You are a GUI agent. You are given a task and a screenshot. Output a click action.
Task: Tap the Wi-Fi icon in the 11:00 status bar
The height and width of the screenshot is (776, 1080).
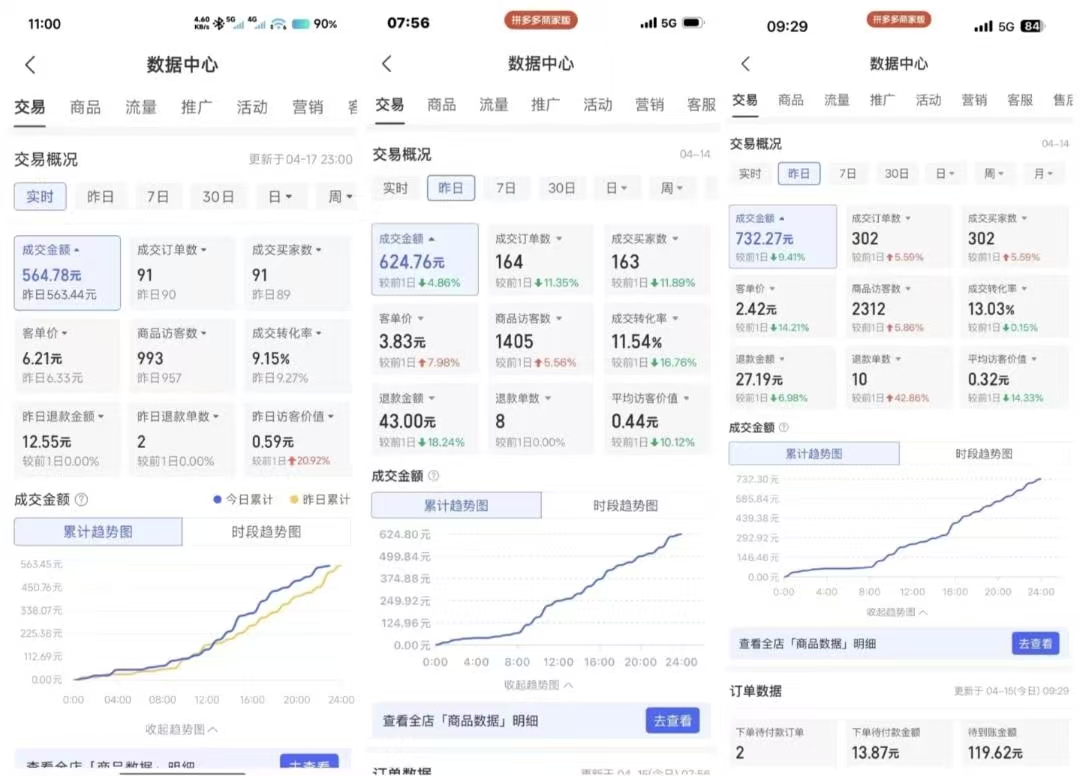click(x=278, y=24)
